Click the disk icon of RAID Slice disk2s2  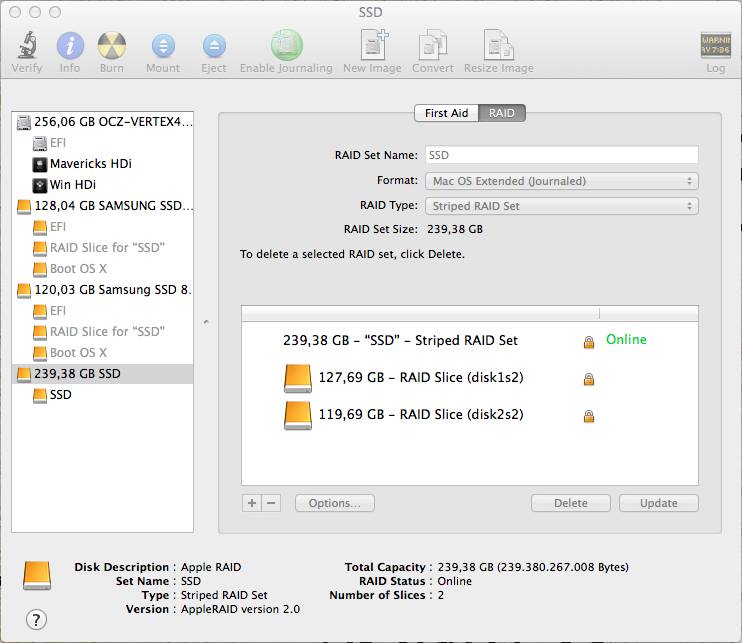pyautogui.click(x=298, y=415)
